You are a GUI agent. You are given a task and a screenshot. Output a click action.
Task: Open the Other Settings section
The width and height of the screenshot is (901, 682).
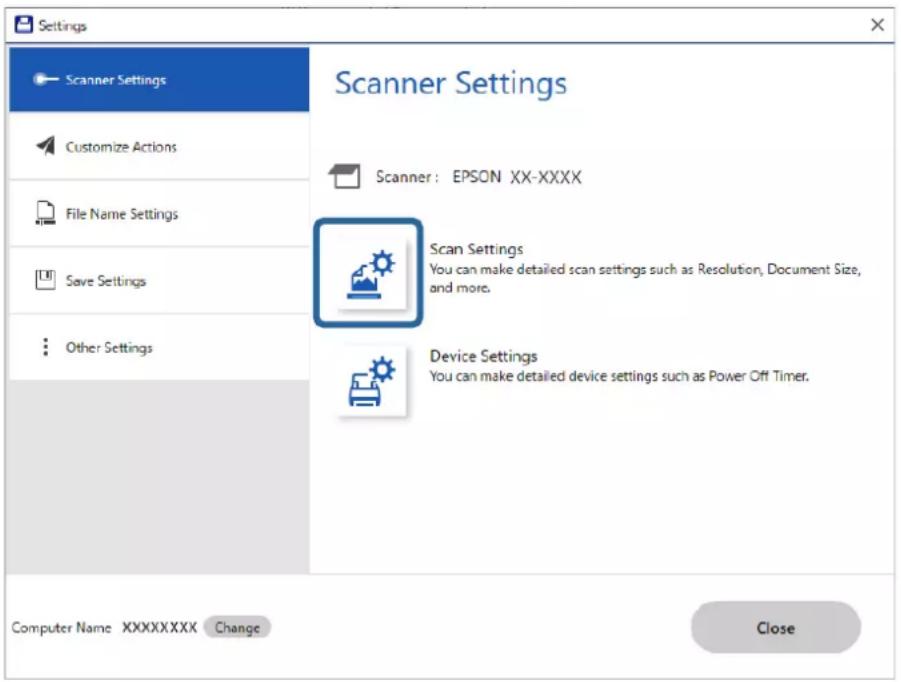(159, 347)
